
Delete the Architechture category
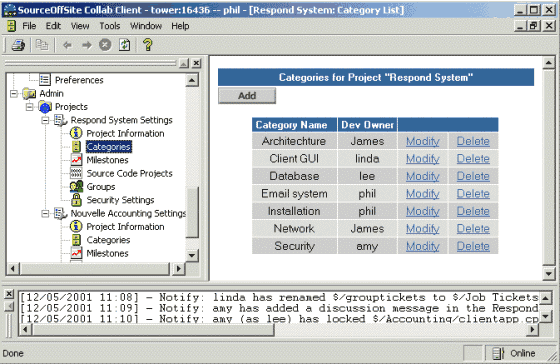[473, 141]
